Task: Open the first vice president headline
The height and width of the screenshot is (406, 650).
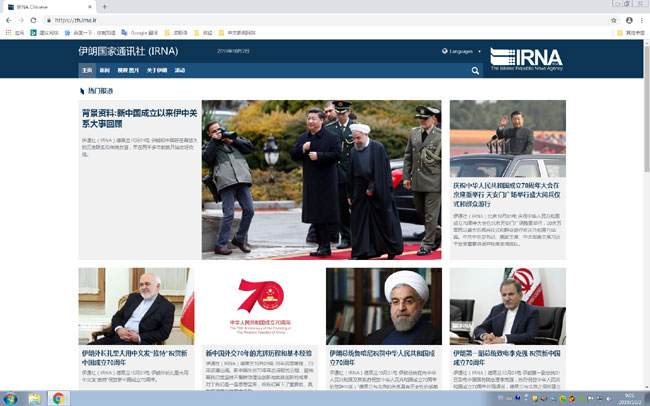Action: [507, 357]
